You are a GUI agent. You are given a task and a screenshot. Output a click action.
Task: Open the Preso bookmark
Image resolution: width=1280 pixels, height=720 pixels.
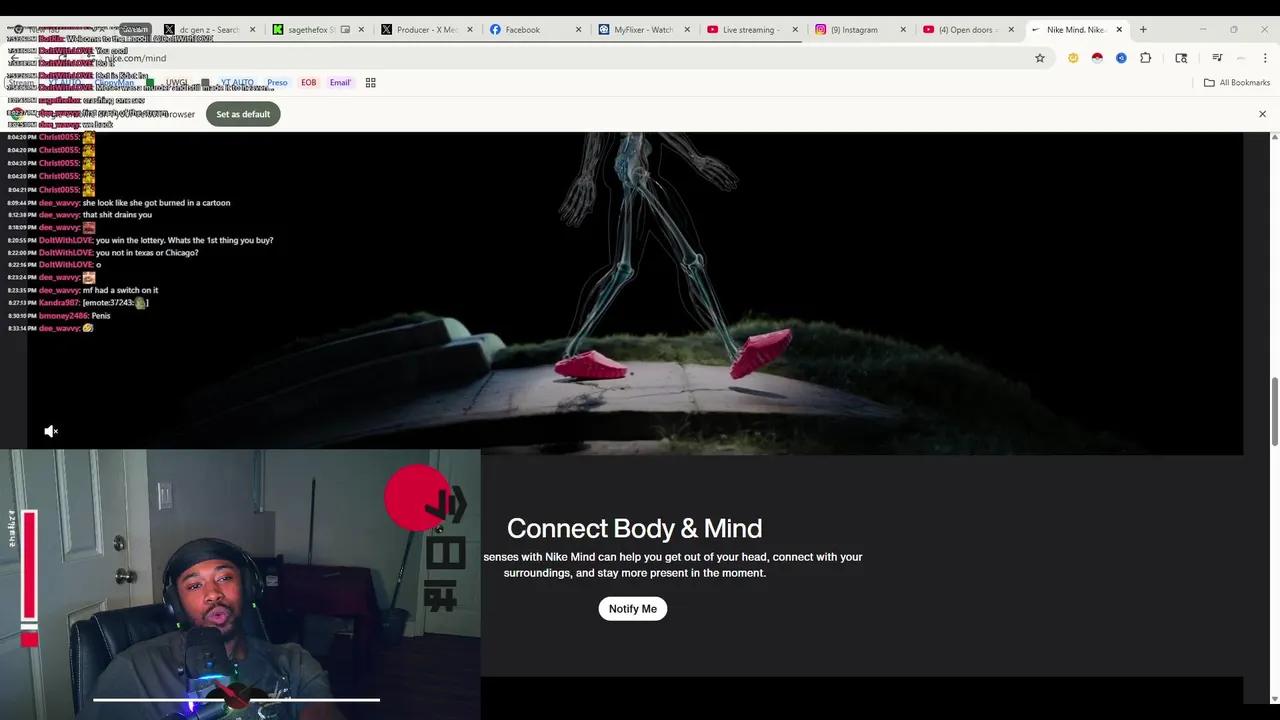[x=277, y=83]
